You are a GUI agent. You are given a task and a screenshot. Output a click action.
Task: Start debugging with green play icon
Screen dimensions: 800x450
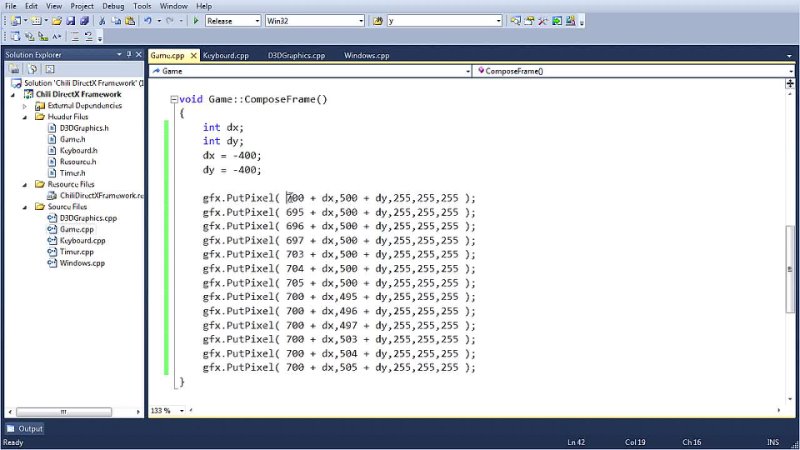click(x=196, y=21)
